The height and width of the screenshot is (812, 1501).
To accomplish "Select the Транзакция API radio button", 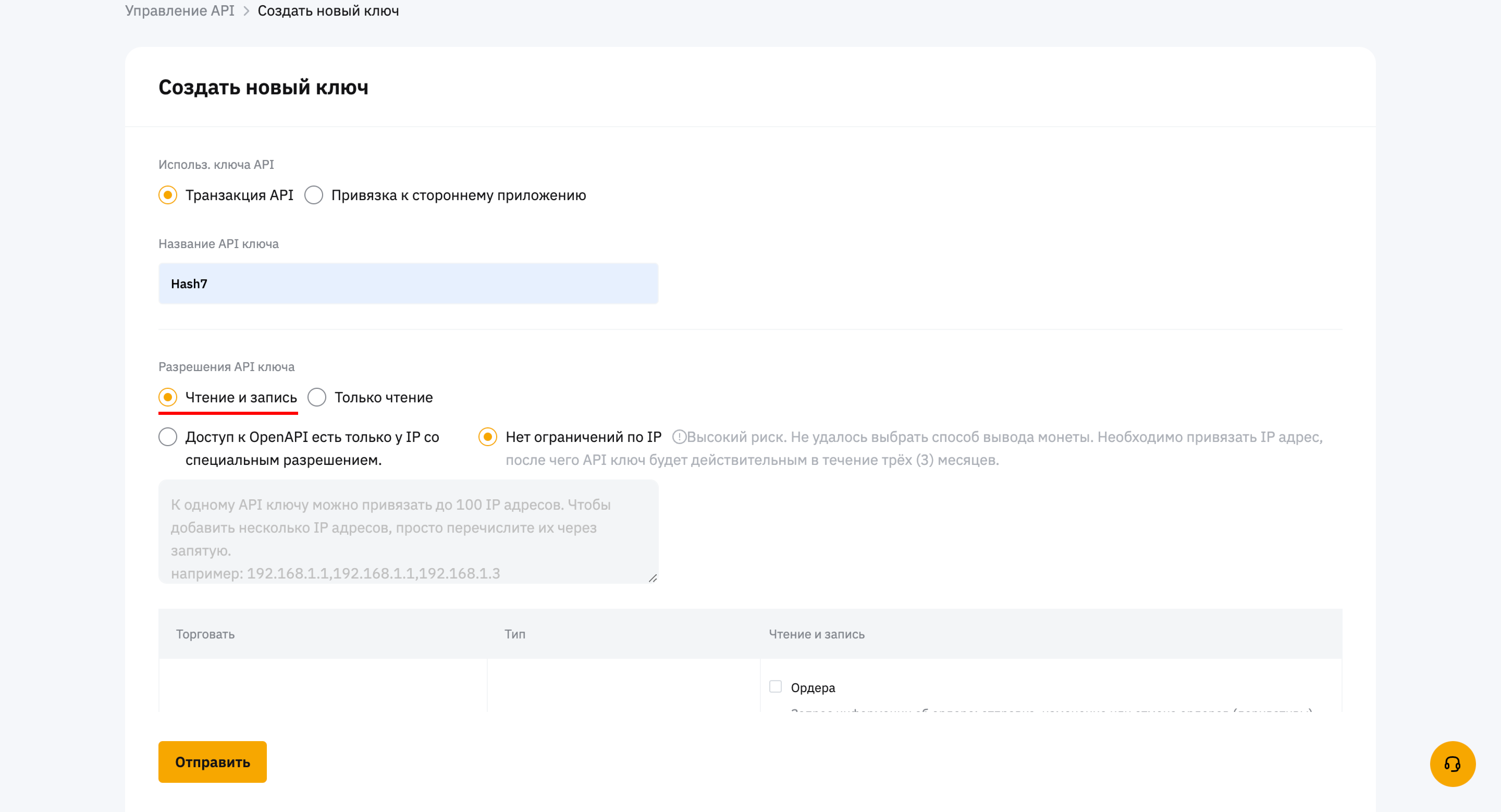I will tap(168, 195).
